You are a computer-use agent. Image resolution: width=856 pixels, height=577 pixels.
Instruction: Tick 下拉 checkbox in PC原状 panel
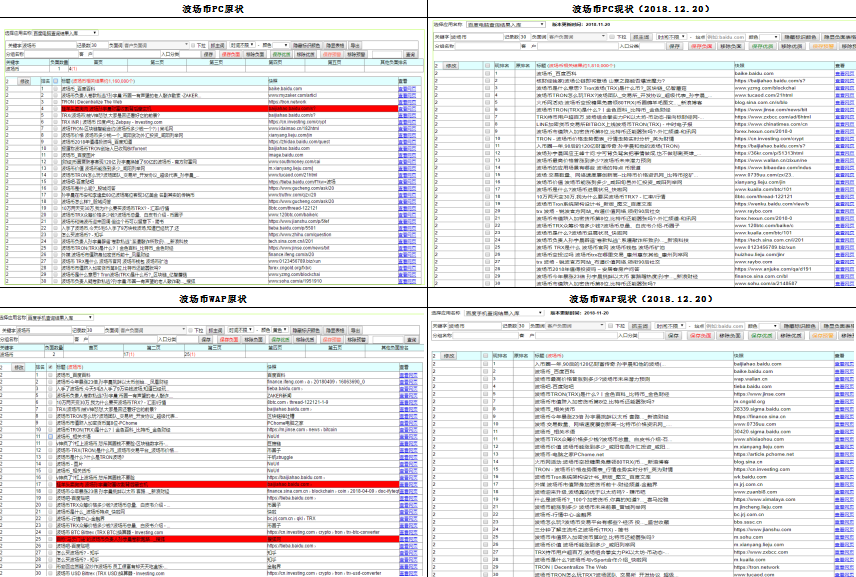tap(193, 45)
